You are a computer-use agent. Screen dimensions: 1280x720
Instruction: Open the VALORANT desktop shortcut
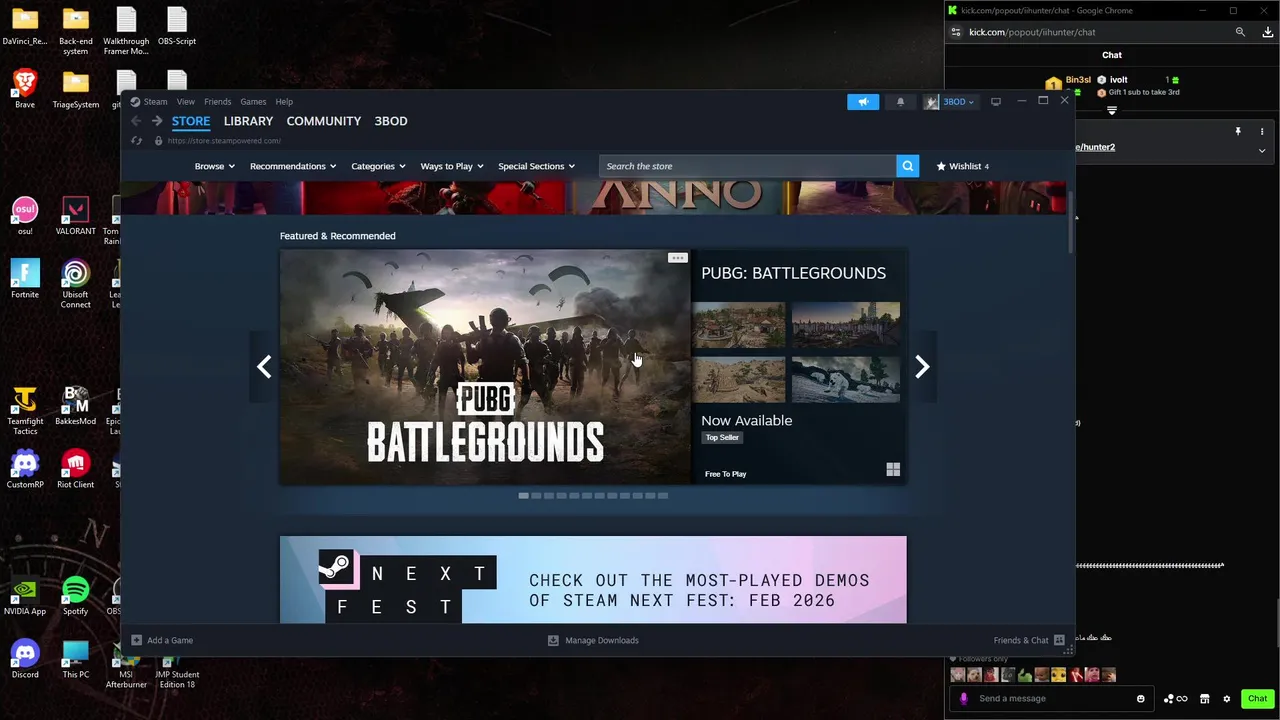point(75,216)
